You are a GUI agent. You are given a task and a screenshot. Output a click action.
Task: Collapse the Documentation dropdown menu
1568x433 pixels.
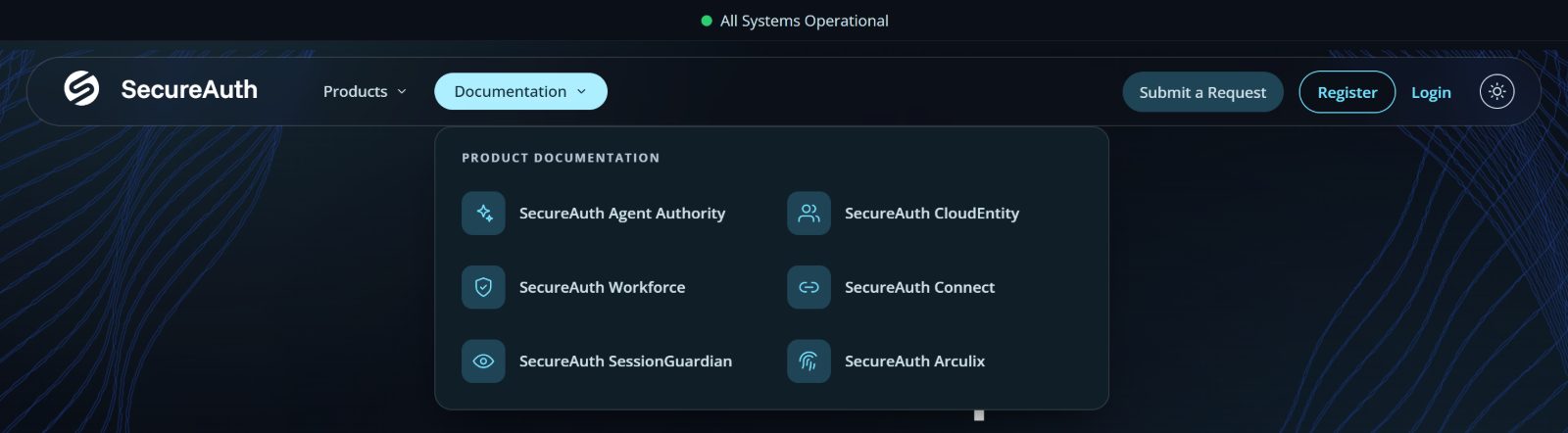[x=520, y=91]
